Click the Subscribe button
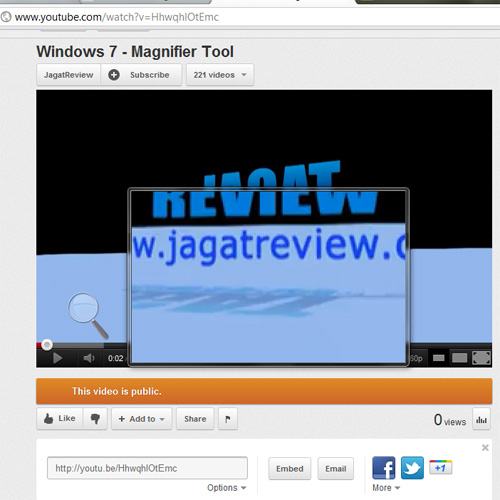 point(141,75)
